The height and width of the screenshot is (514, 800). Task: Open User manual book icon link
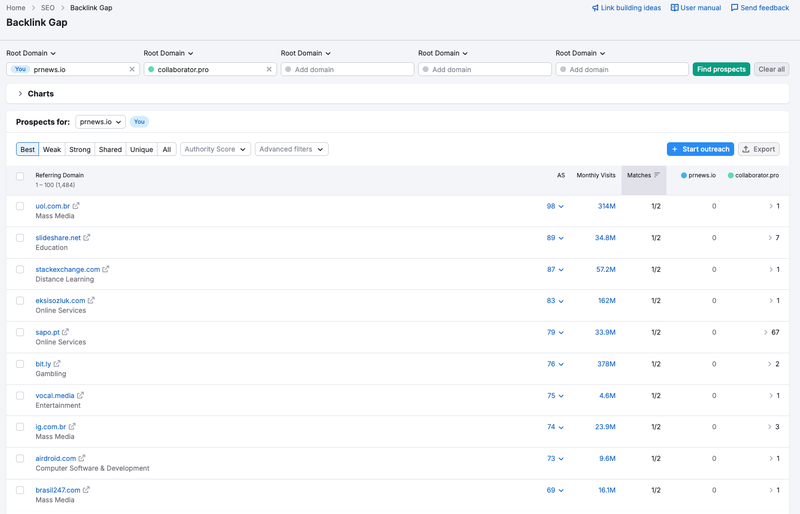tap(674, 8)
